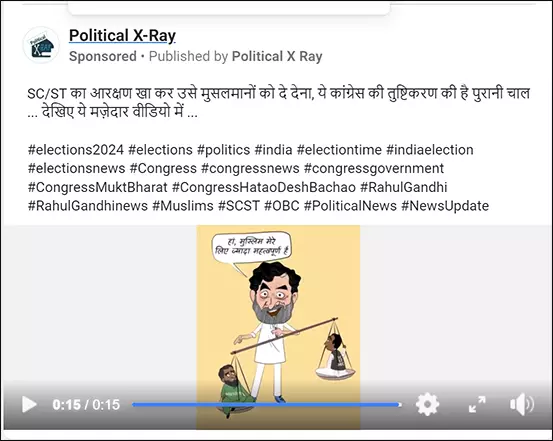The height and width of the screenshot is (441, 553).
Task: Click the cartoon video thumbnail
Action: click(278, 318)
